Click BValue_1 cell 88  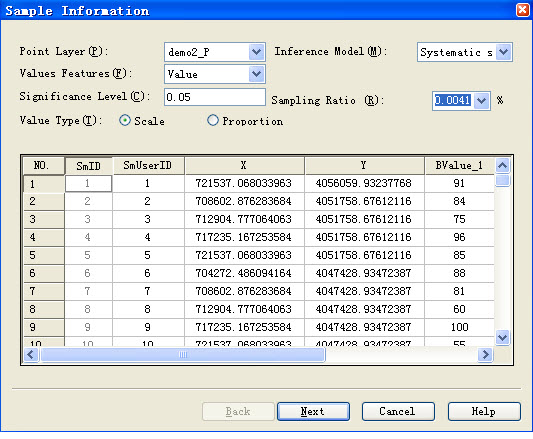tap(460, 273)
